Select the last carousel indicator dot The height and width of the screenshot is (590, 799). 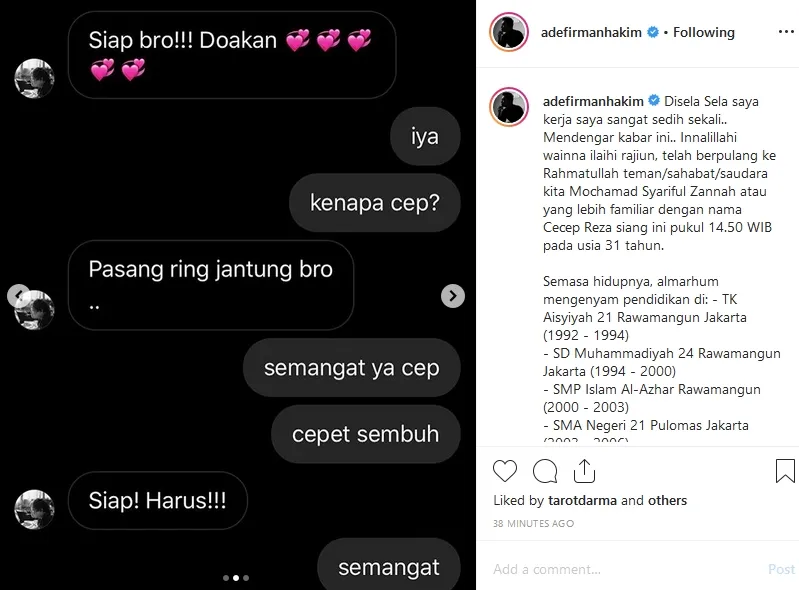tap(246, 578)
